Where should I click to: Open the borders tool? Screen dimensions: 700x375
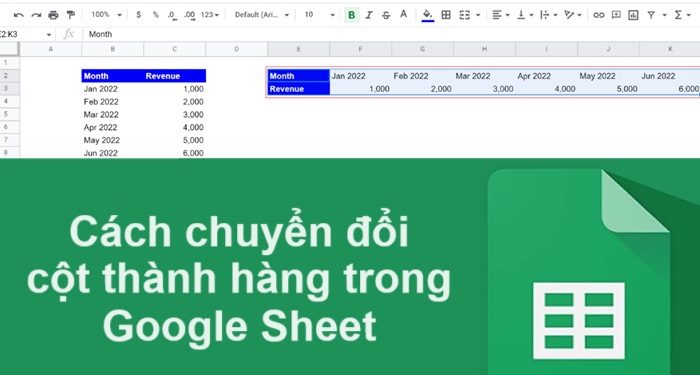446,15
